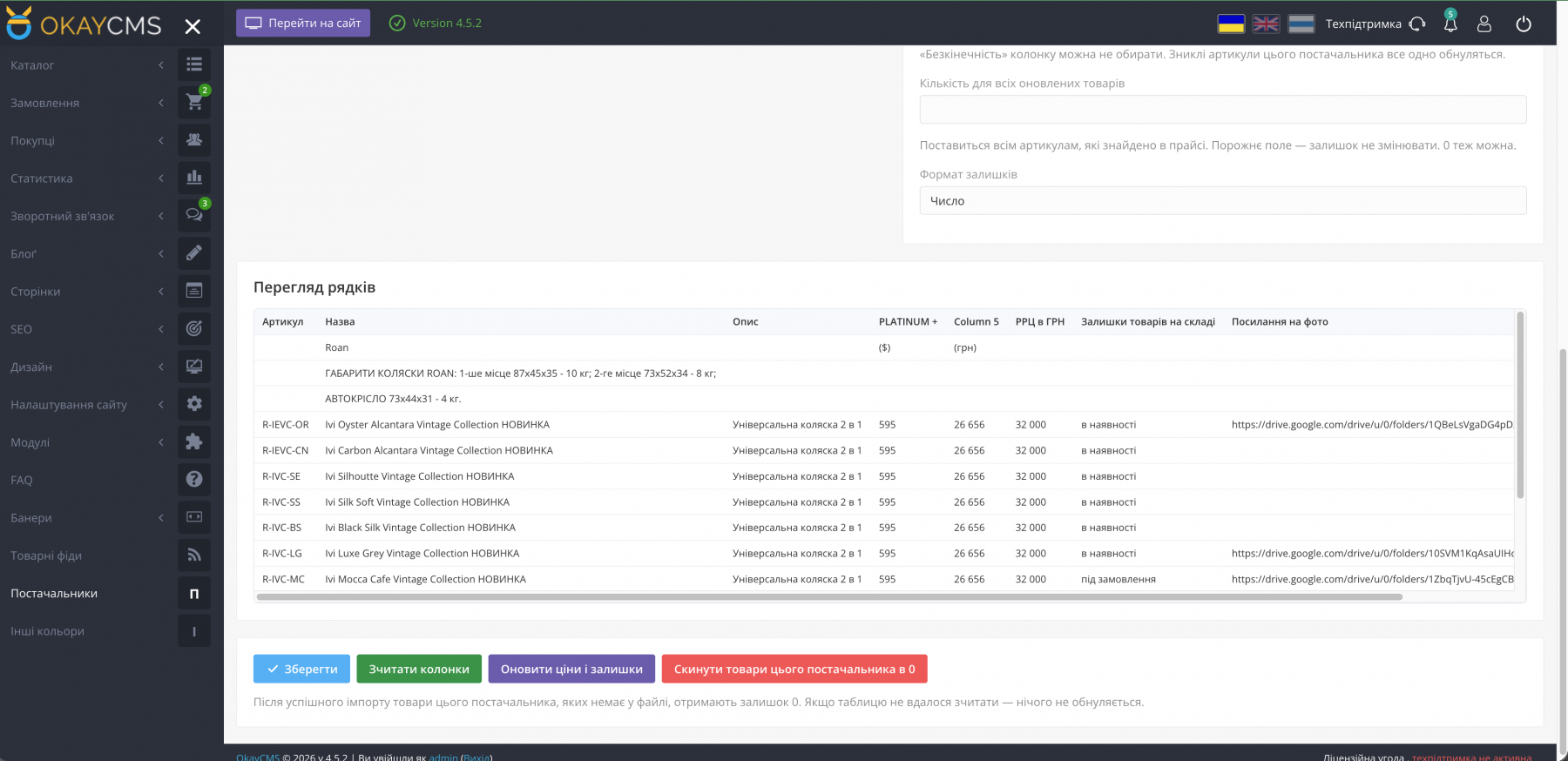Expand the Зворотний зв'язок menu chevron
The width and height of the screenshot is (1568, 761).
pos(161,216)
